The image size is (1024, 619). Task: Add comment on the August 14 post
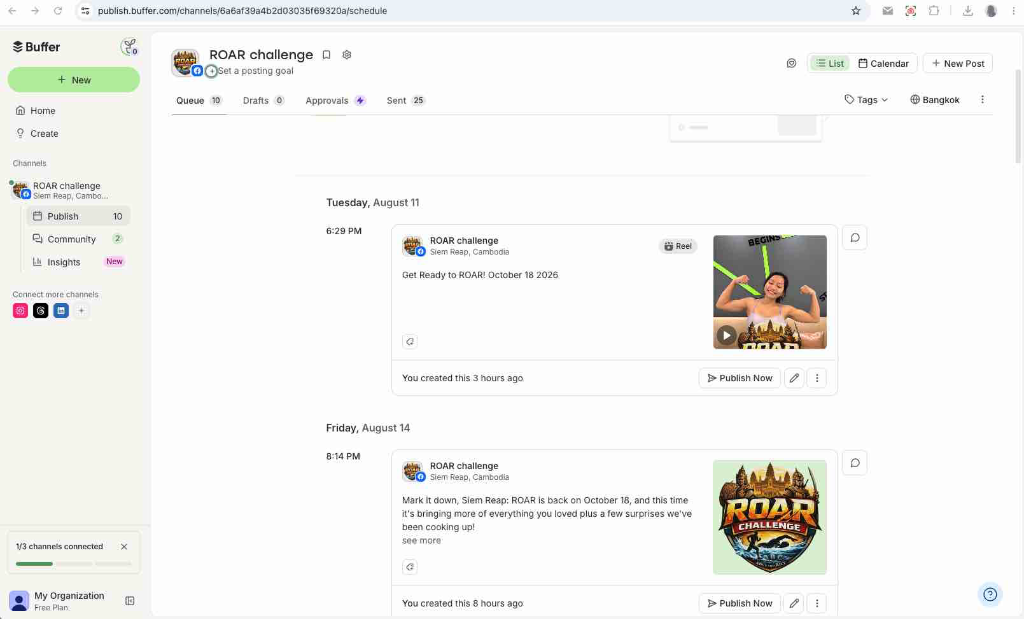pos(855,463)
